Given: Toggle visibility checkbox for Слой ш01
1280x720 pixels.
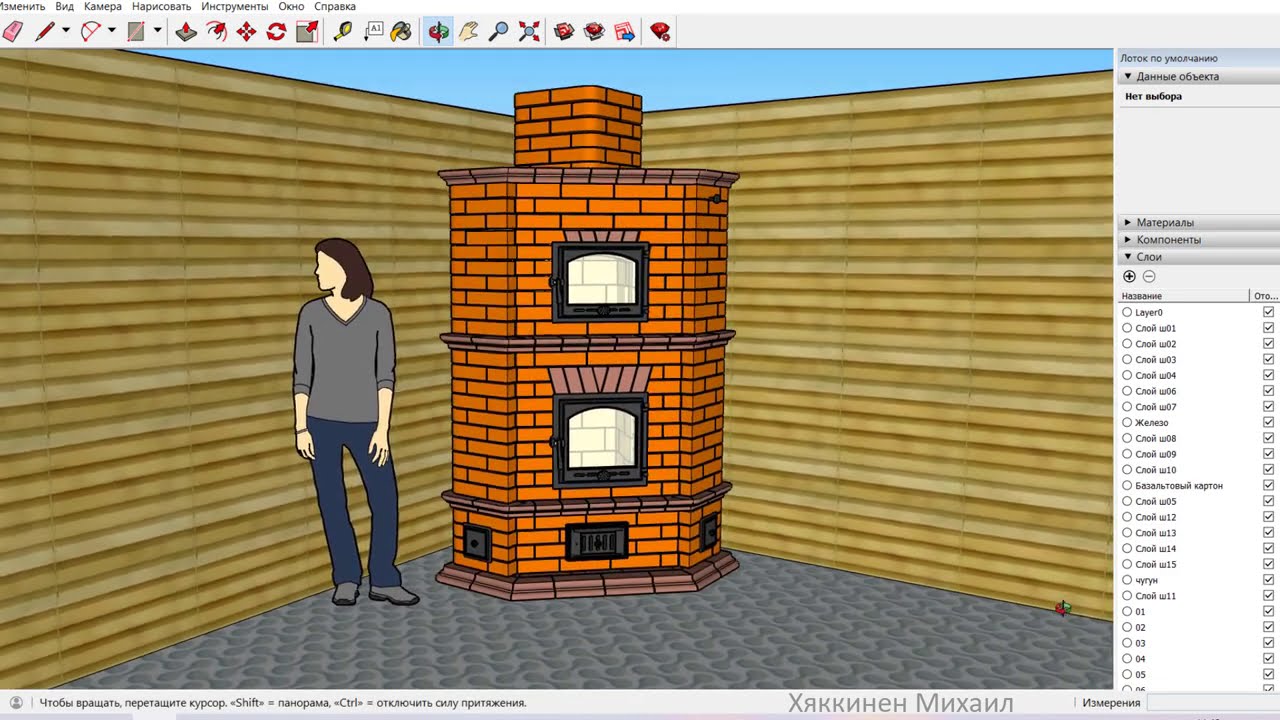Looking at the screenshot, I should pyautogui.click(x=1268, y=328).
